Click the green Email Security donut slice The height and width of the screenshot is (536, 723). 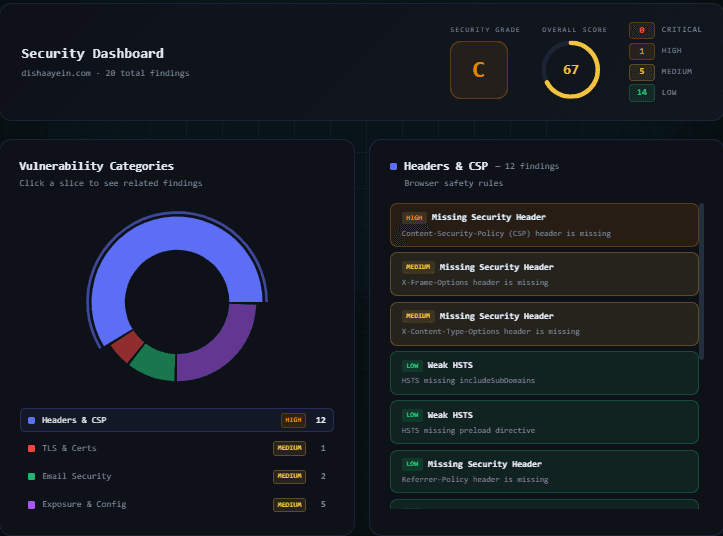click(x=154, y=362)
